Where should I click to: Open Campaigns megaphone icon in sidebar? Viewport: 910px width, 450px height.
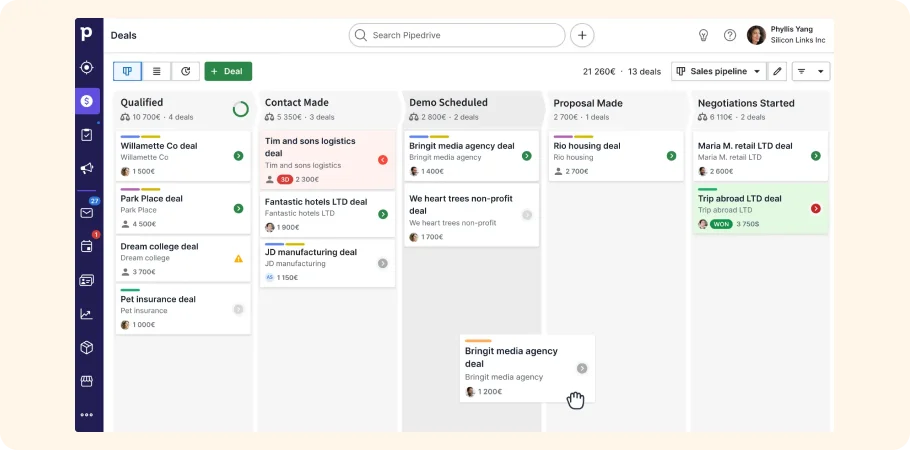pyautogui.click(x=86, y=168)
